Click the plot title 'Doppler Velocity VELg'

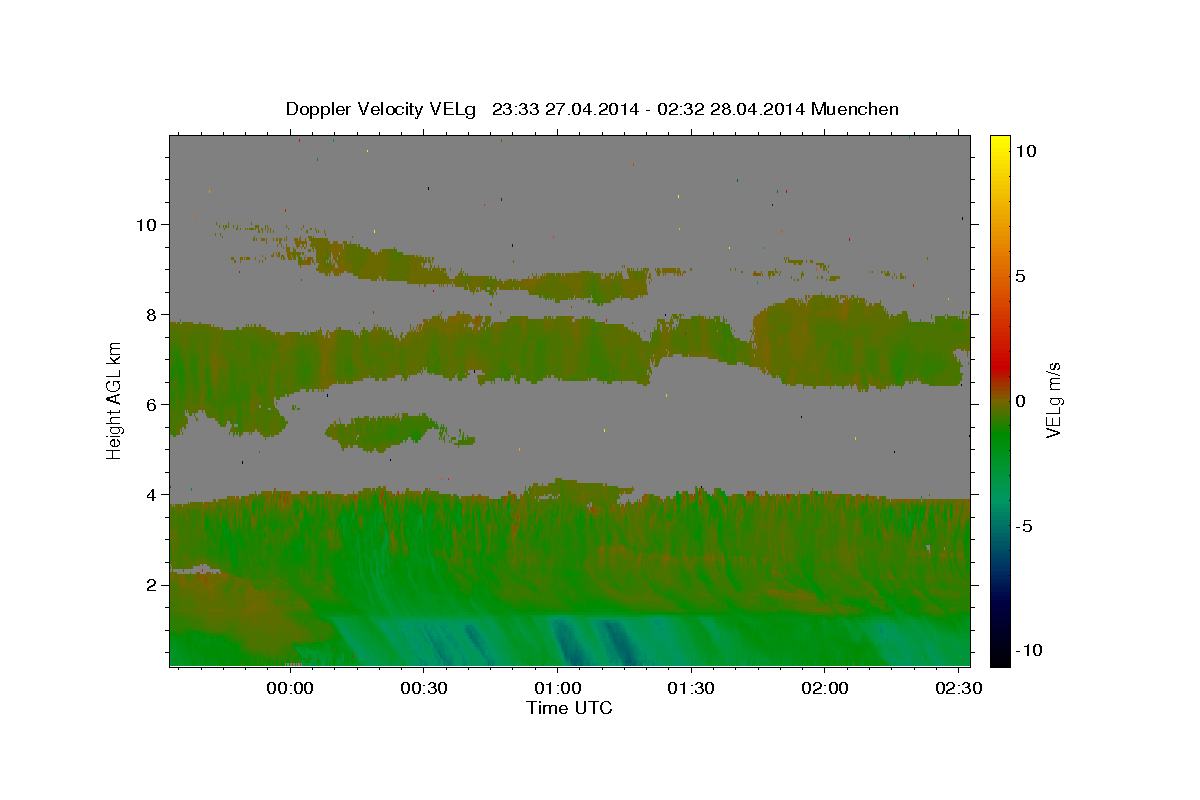tap(383, 109)
